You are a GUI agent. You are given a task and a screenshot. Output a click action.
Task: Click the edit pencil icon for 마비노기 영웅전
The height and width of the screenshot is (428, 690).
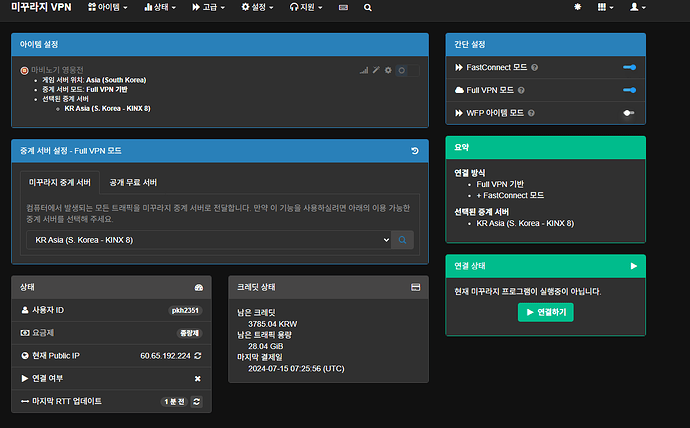[376, 70]
